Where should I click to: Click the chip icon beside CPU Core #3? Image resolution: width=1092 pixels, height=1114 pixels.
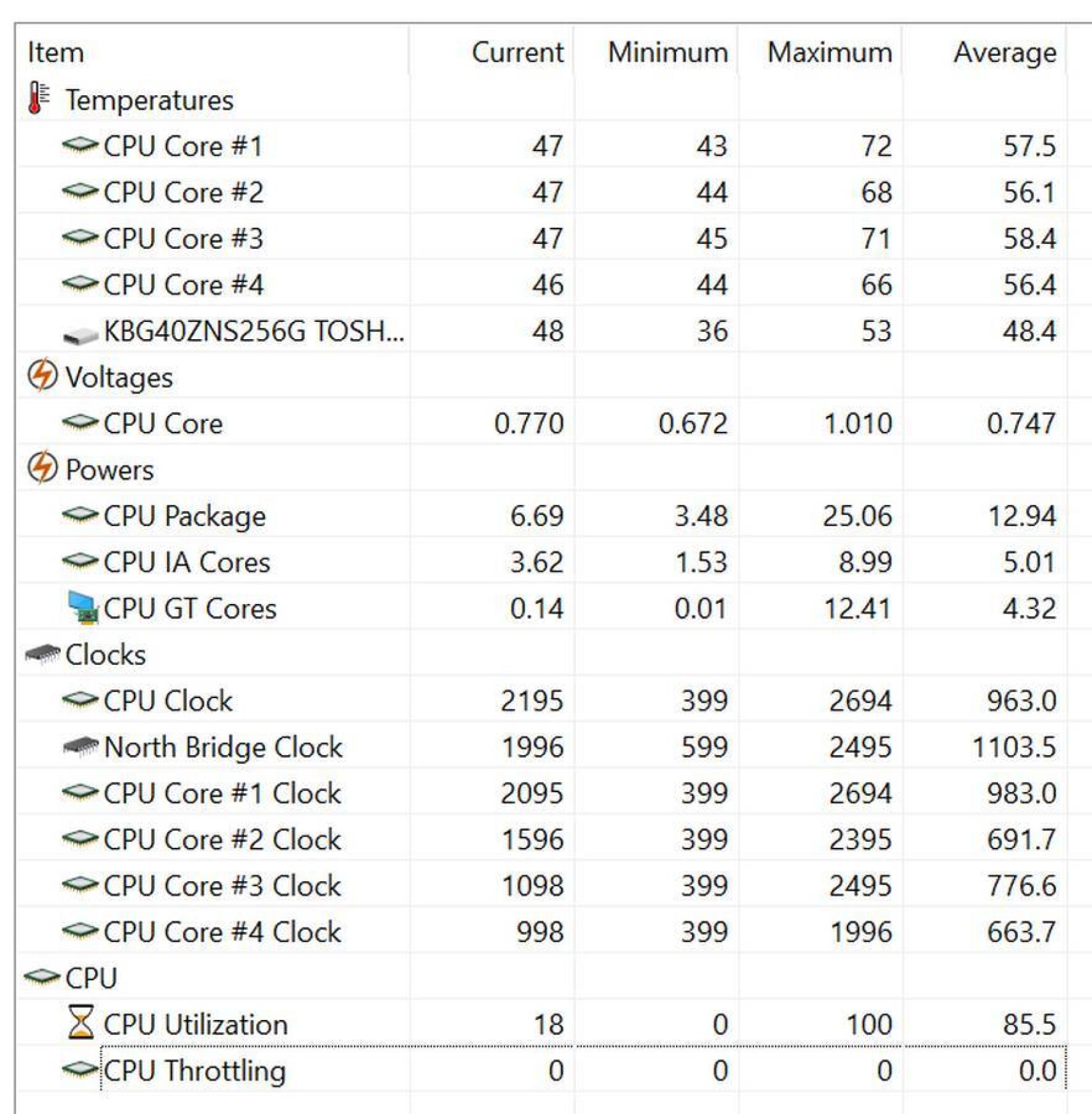pyautogui.click(x=81, y=237)
